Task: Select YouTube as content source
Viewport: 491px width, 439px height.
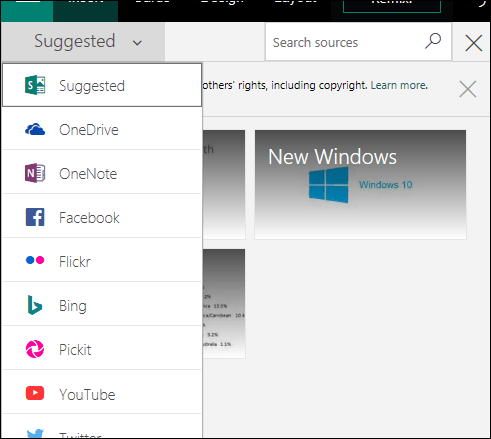Action: tap(102, 393)
